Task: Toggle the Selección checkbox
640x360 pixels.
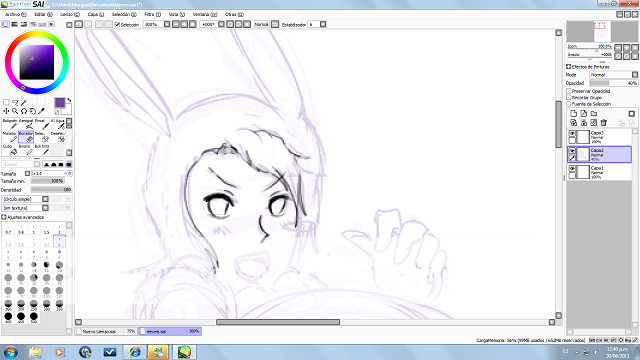Action: pos(118,25)
